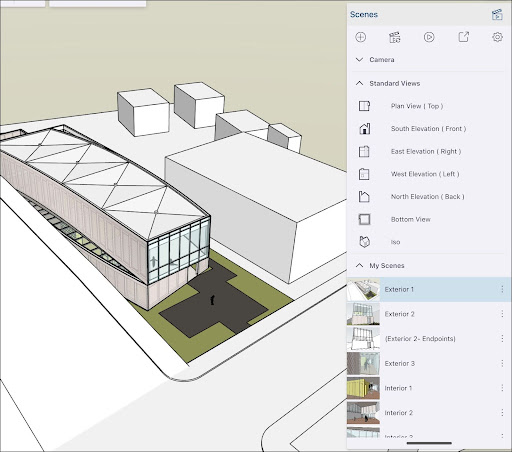Image resolution: width=512 pixels, height=452 pixels.
Task: Click the Scenes panel header icon
Action: click(x=497, y=15)
